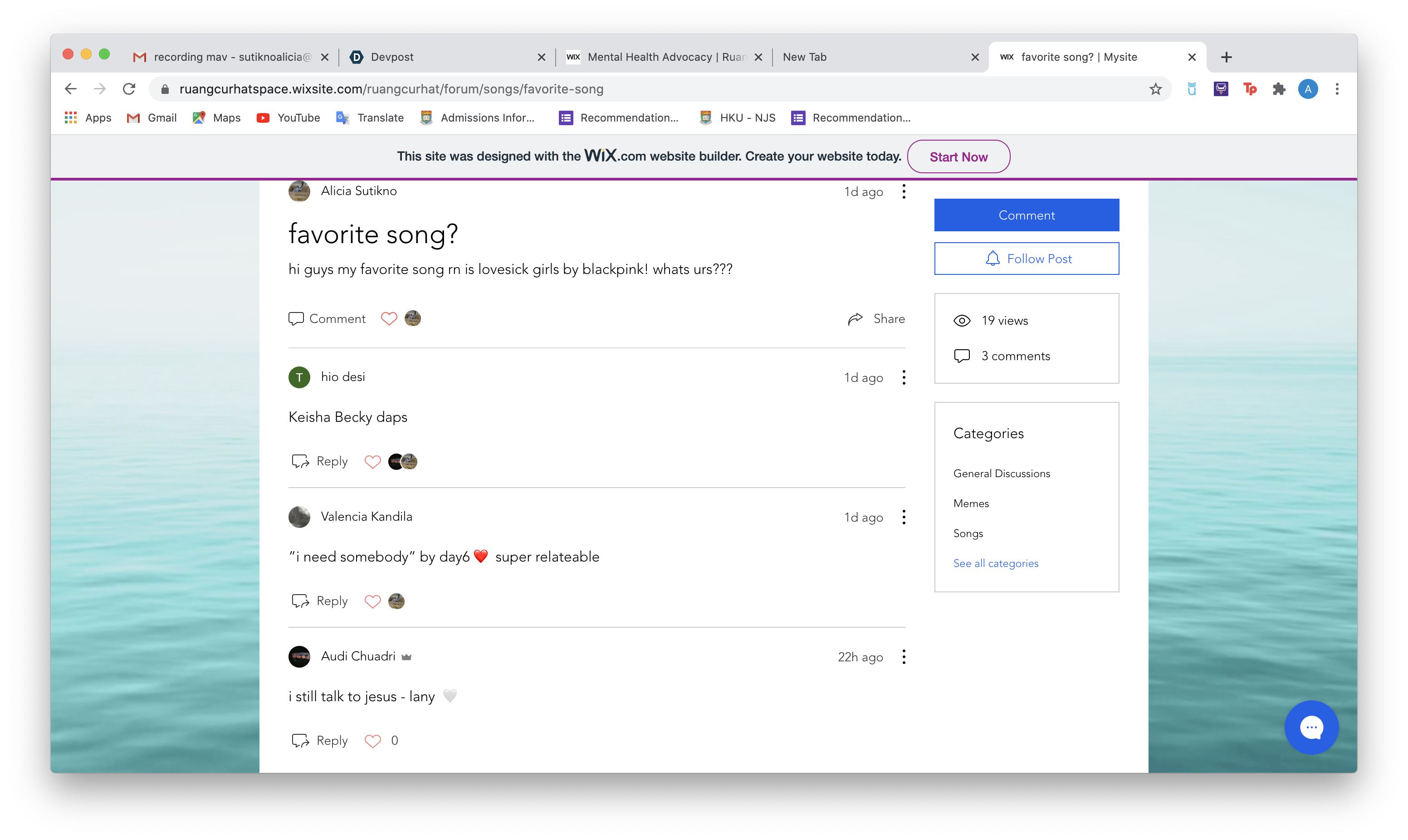The height and width of the screenshot is (840, 1408).
Task: Like Valencia Kandila's comment with the heart
Action: pos(372,601)
